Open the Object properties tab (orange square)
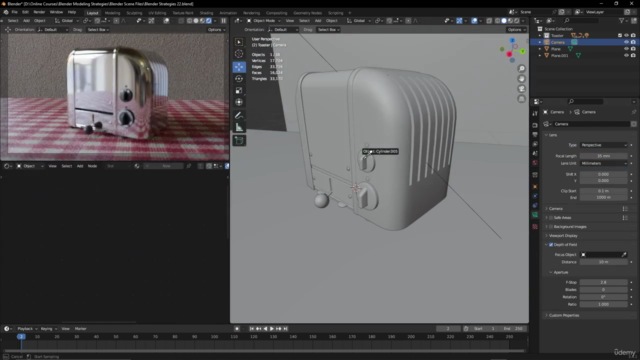Viewport: 640px width, 360px height. pos(535,187)
